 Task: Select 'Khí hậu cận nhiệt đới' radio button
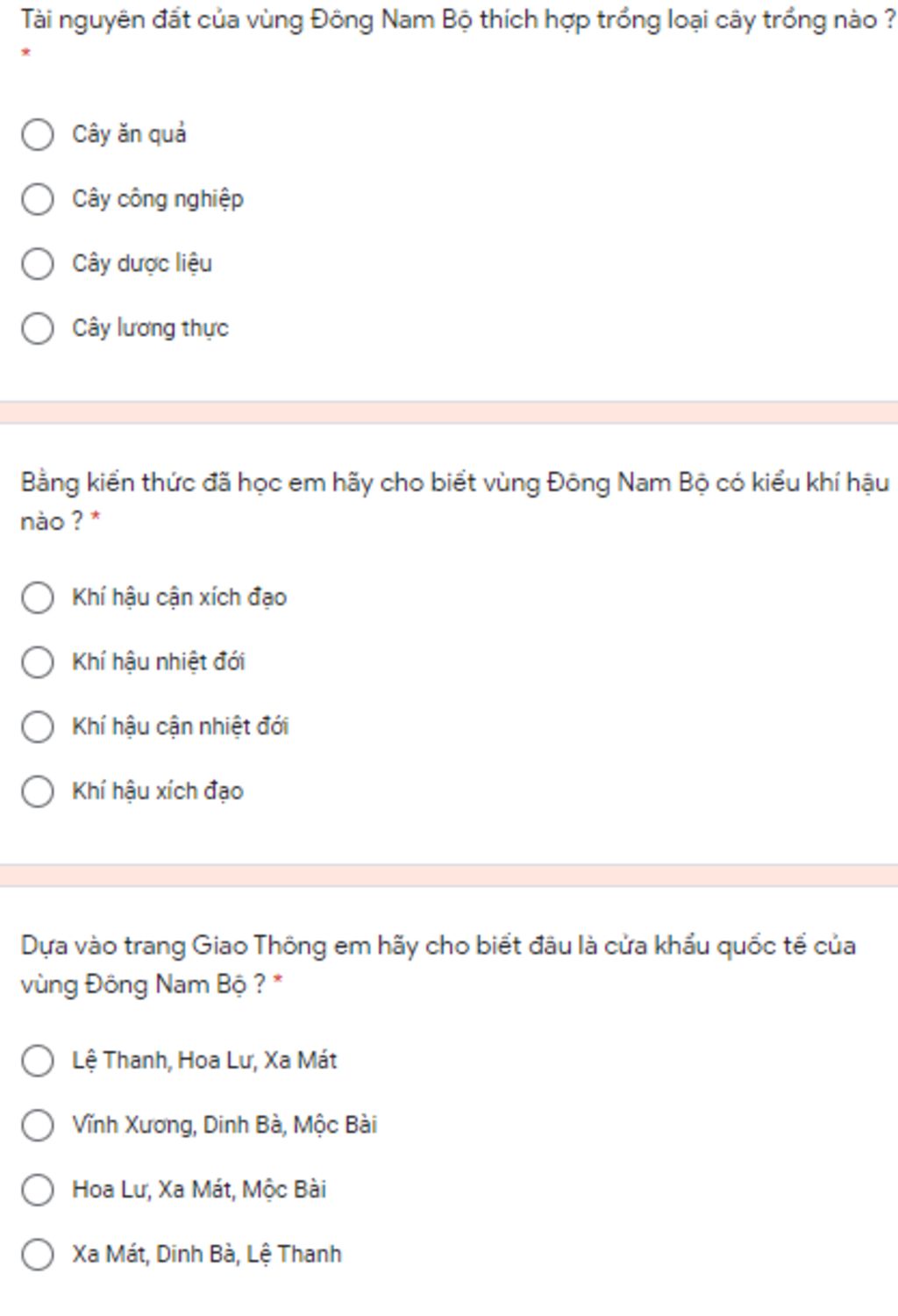(38, 726)
